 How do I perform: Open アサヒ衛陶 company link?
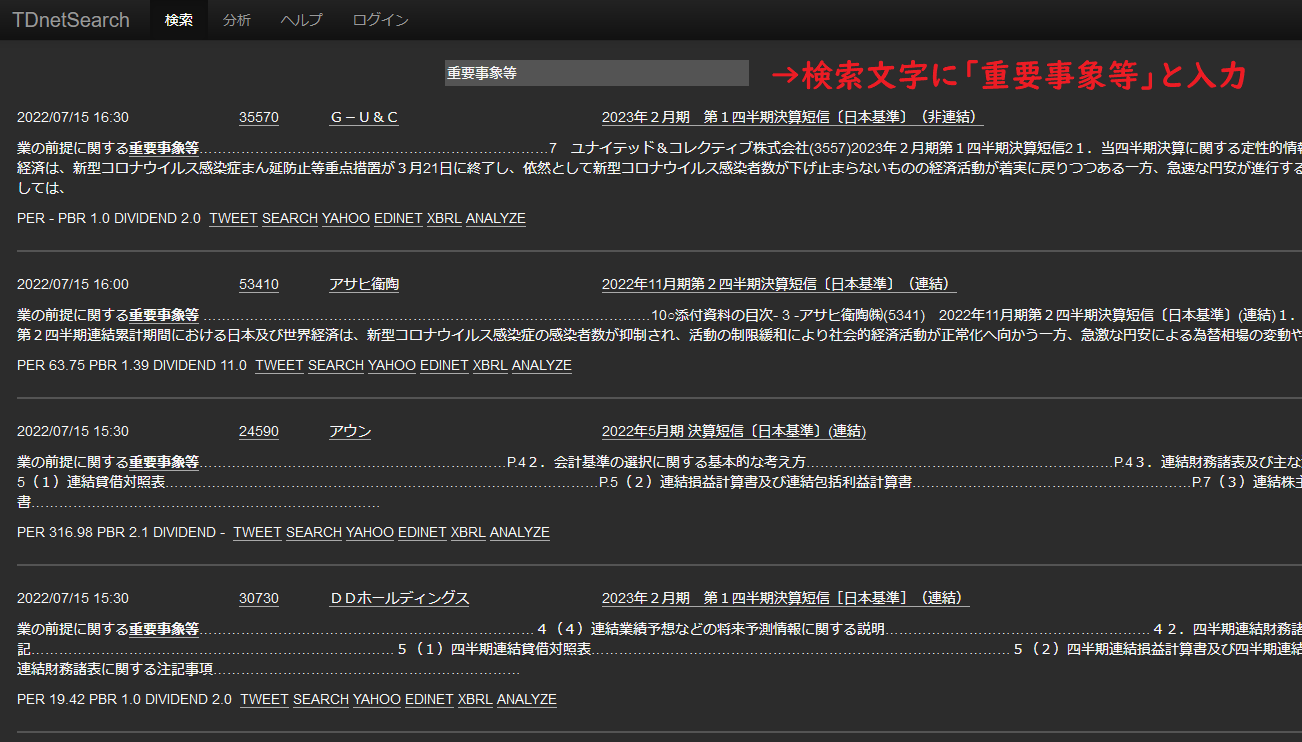click(364, 284)
